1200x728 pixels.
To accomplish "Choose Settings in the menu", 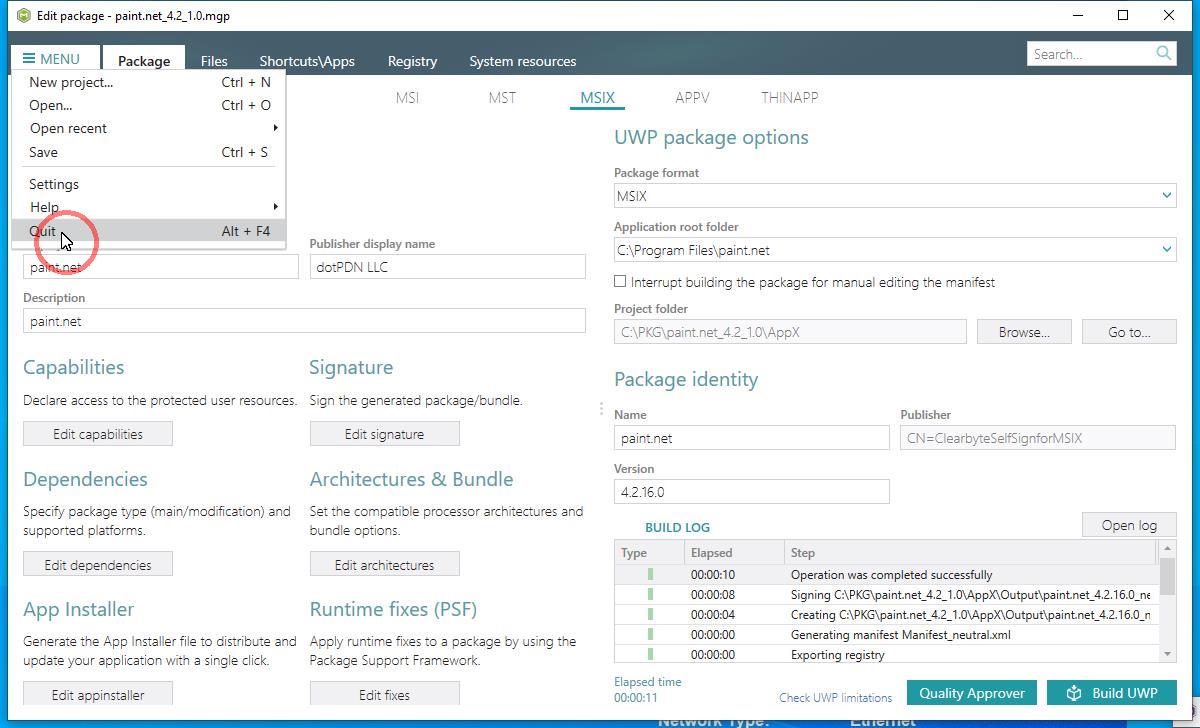I will 54,184.
